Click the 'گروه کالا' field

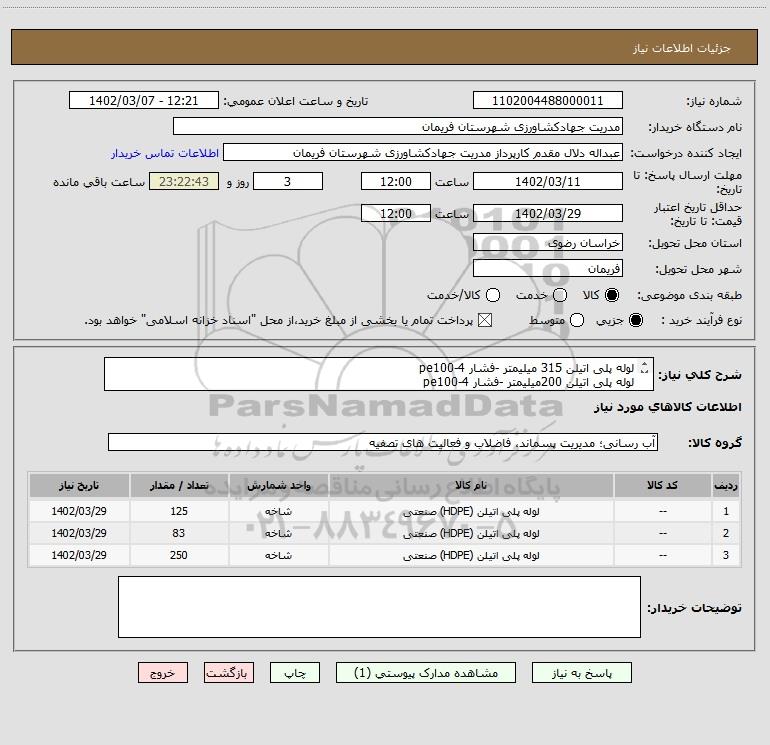380,442
